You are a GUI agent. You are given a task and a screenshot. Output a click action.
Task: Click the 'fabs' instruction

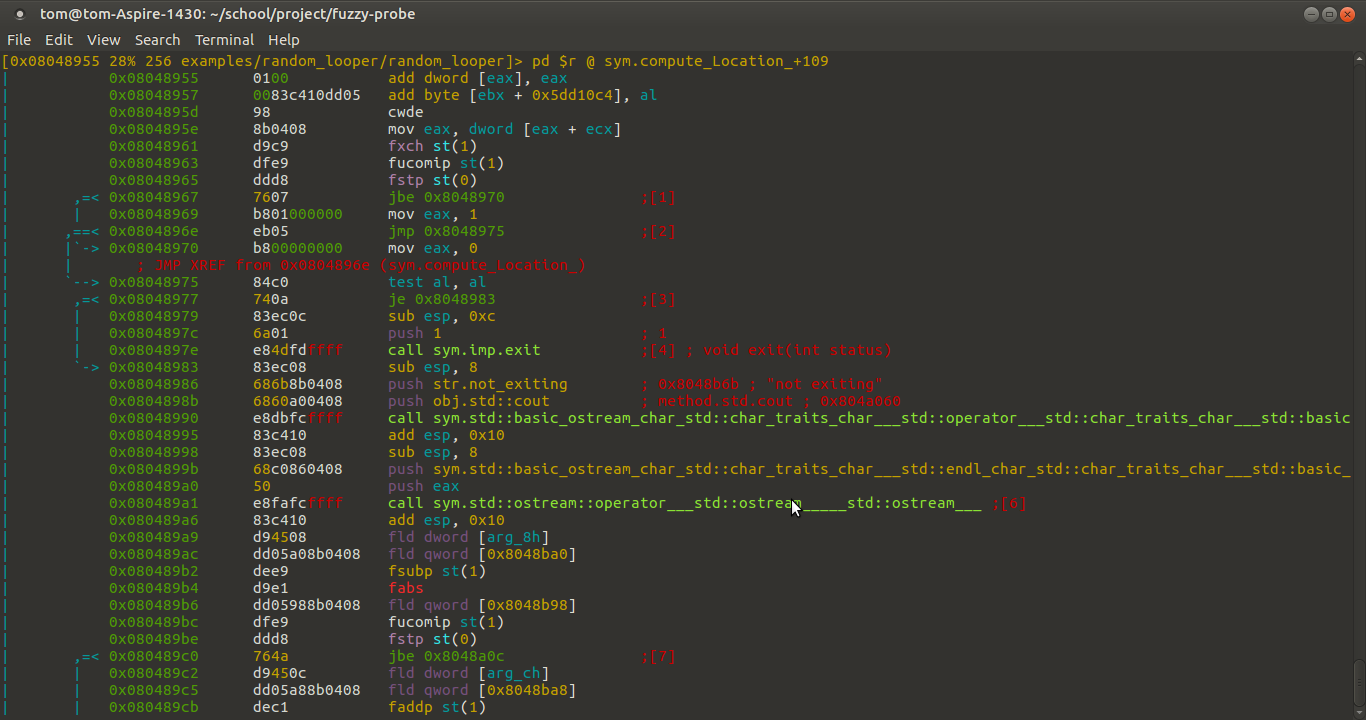pos(406,588)
